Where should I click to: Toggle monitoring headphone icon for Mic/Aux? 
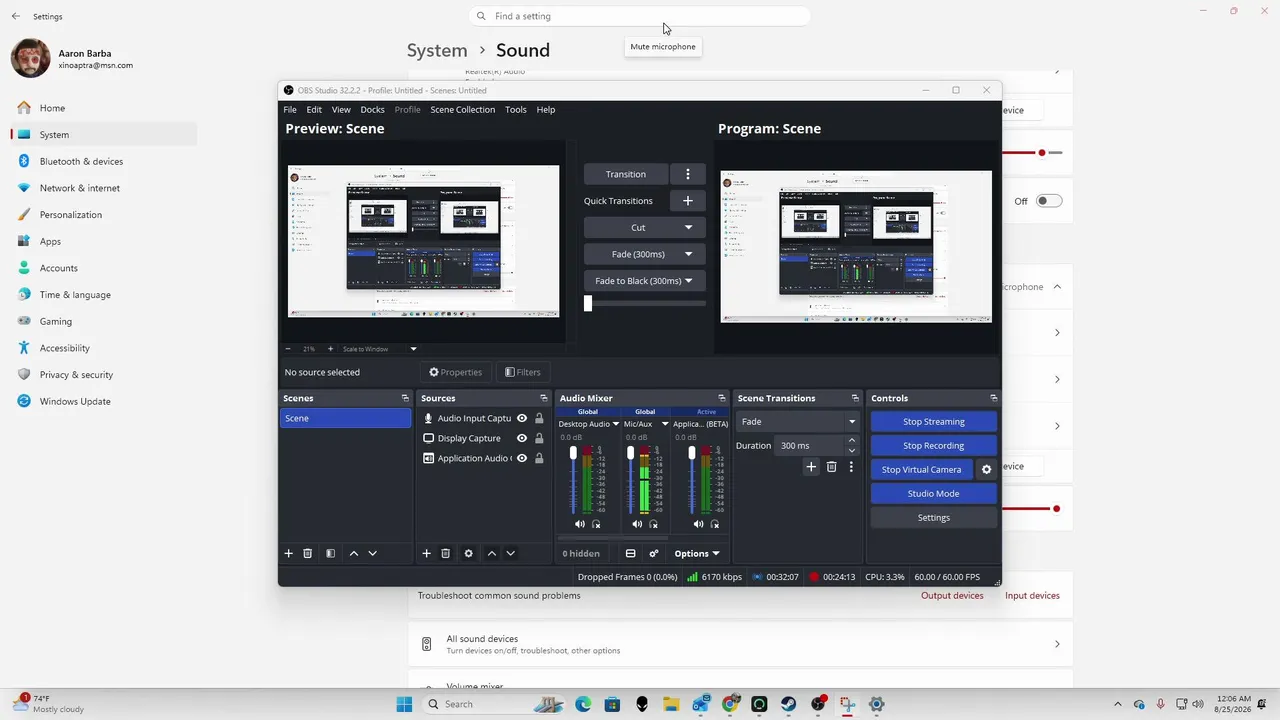654,524
